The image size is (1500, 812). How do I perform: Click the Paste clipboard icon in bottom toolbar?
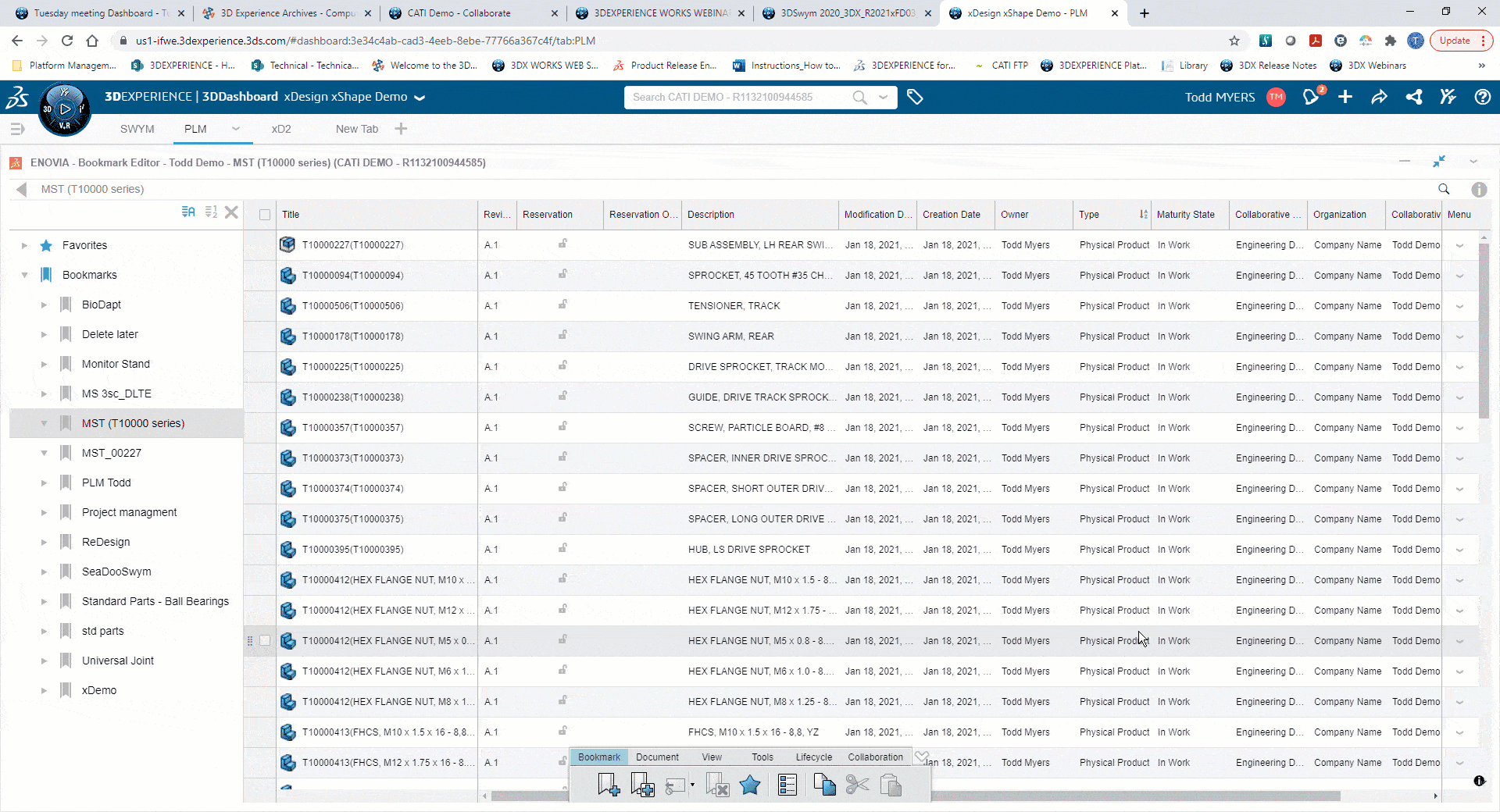pyautogui.click(x=891, y=785)
